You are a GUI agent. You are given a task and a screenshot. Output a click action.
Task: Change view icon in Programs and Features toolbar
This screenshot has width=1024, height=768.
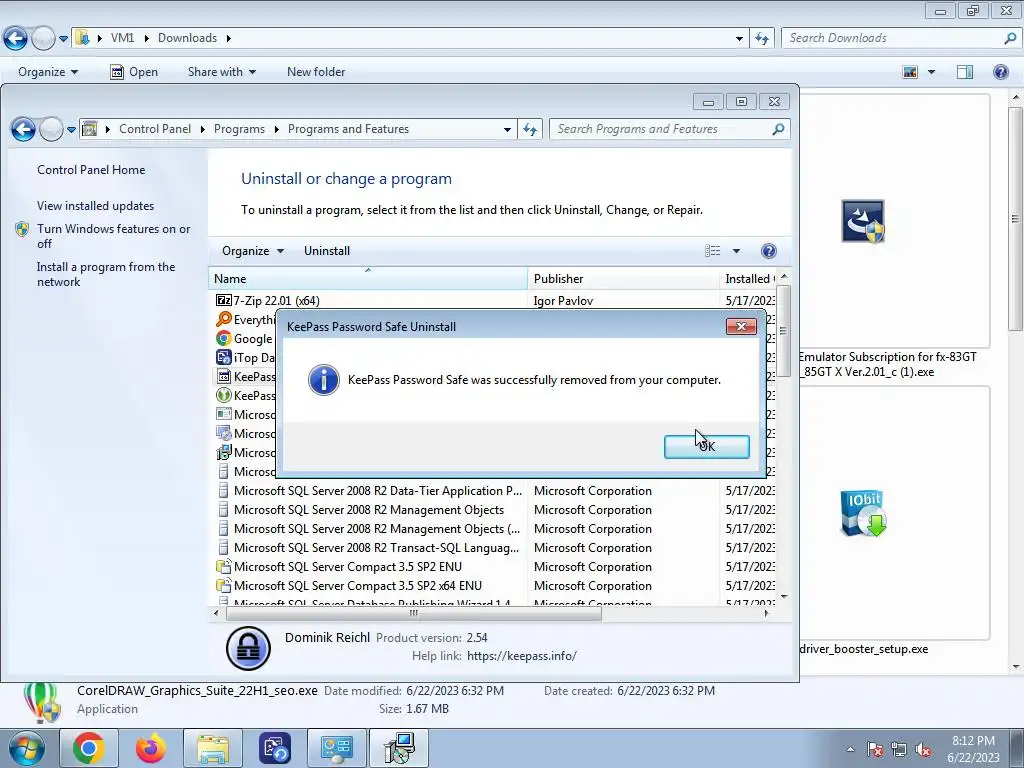(712, 251)
